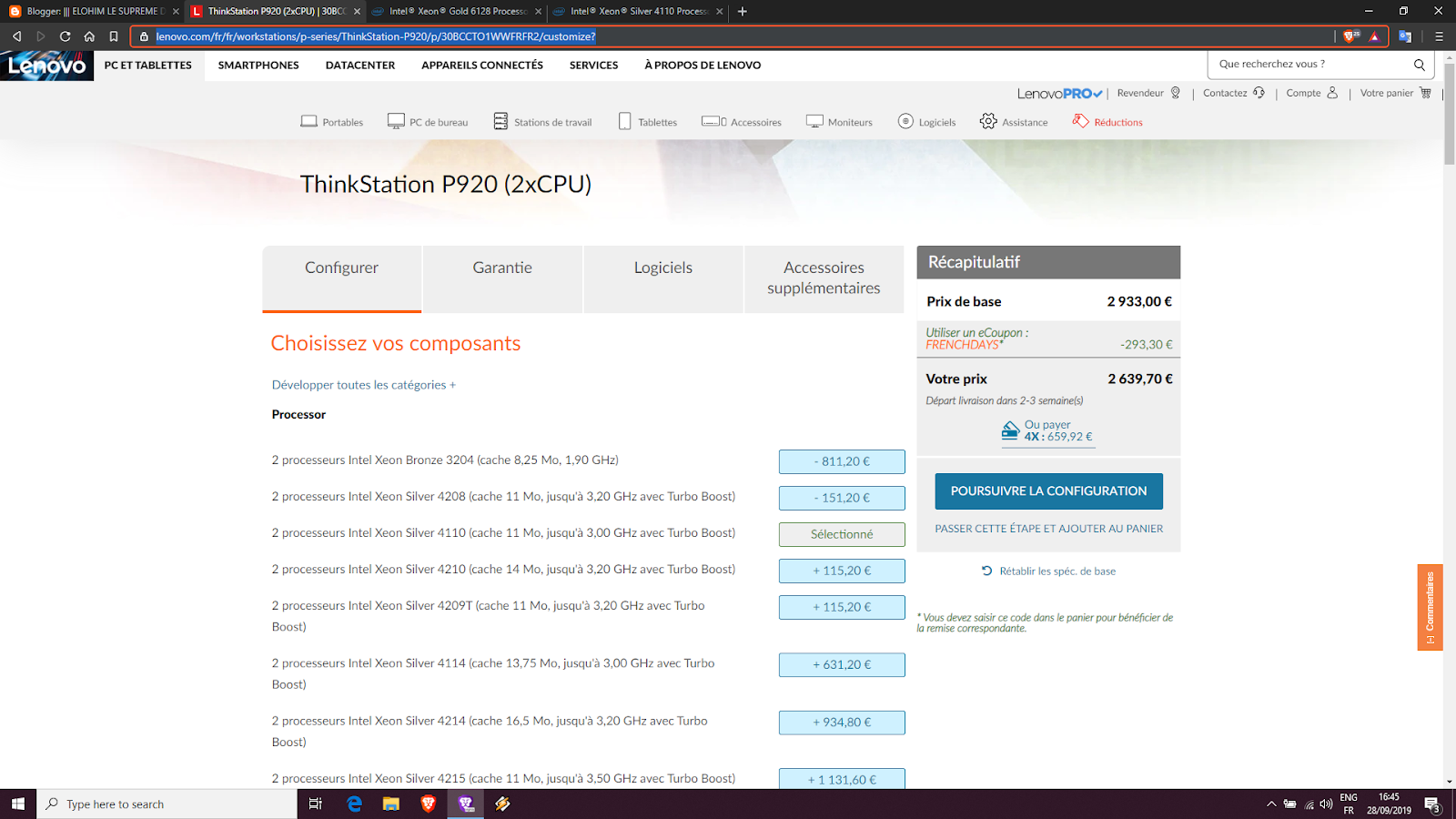Click the Brave rewards triangle icon

click(1374, 36)
